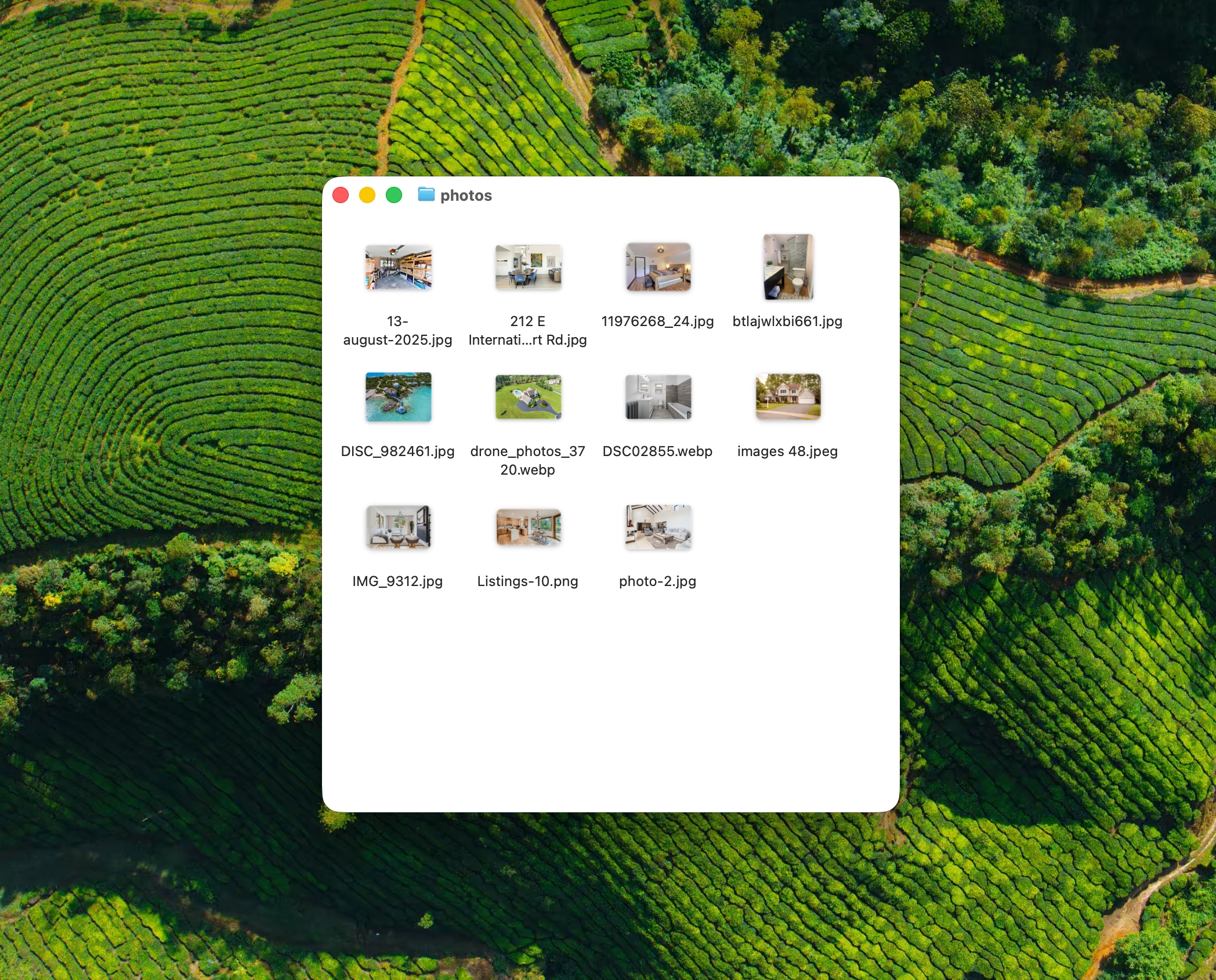The width and height of the screenshot is (1216, 980).
Task: Click the filename label photo-2.jpg
Action: (658, 581)
